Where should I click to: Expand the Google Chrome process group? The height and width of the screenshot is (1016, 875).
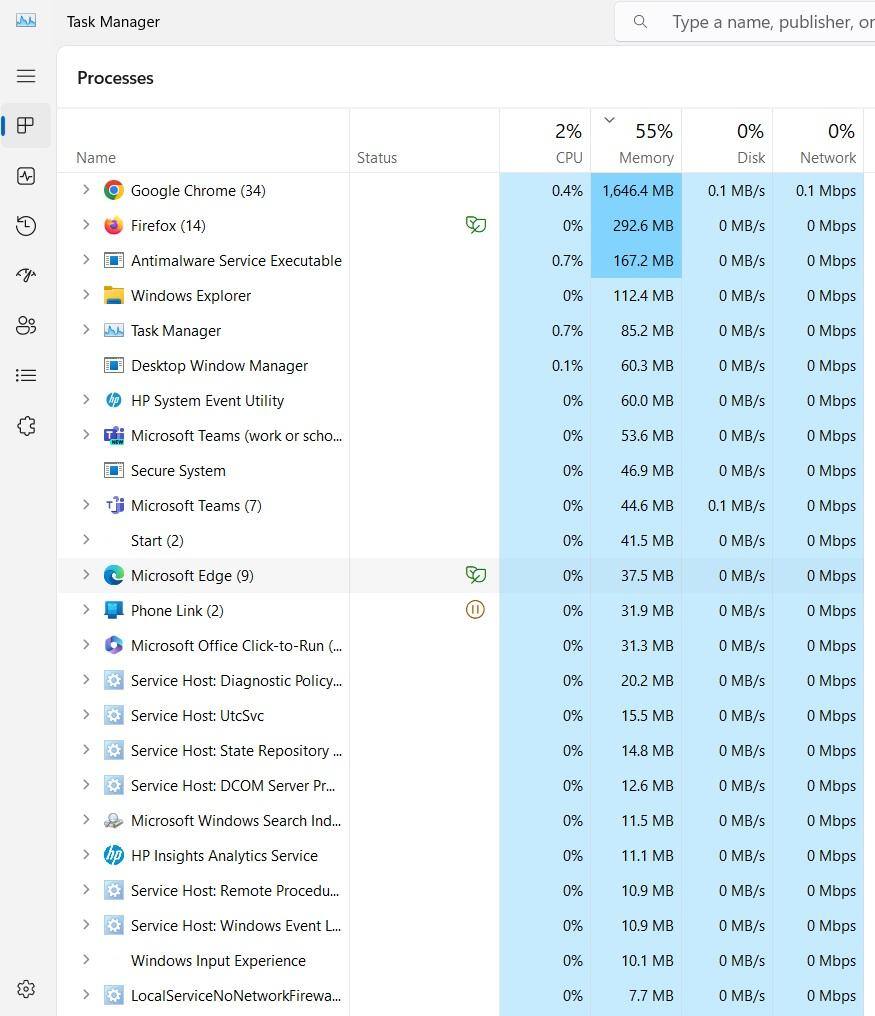tap(86, 190)
